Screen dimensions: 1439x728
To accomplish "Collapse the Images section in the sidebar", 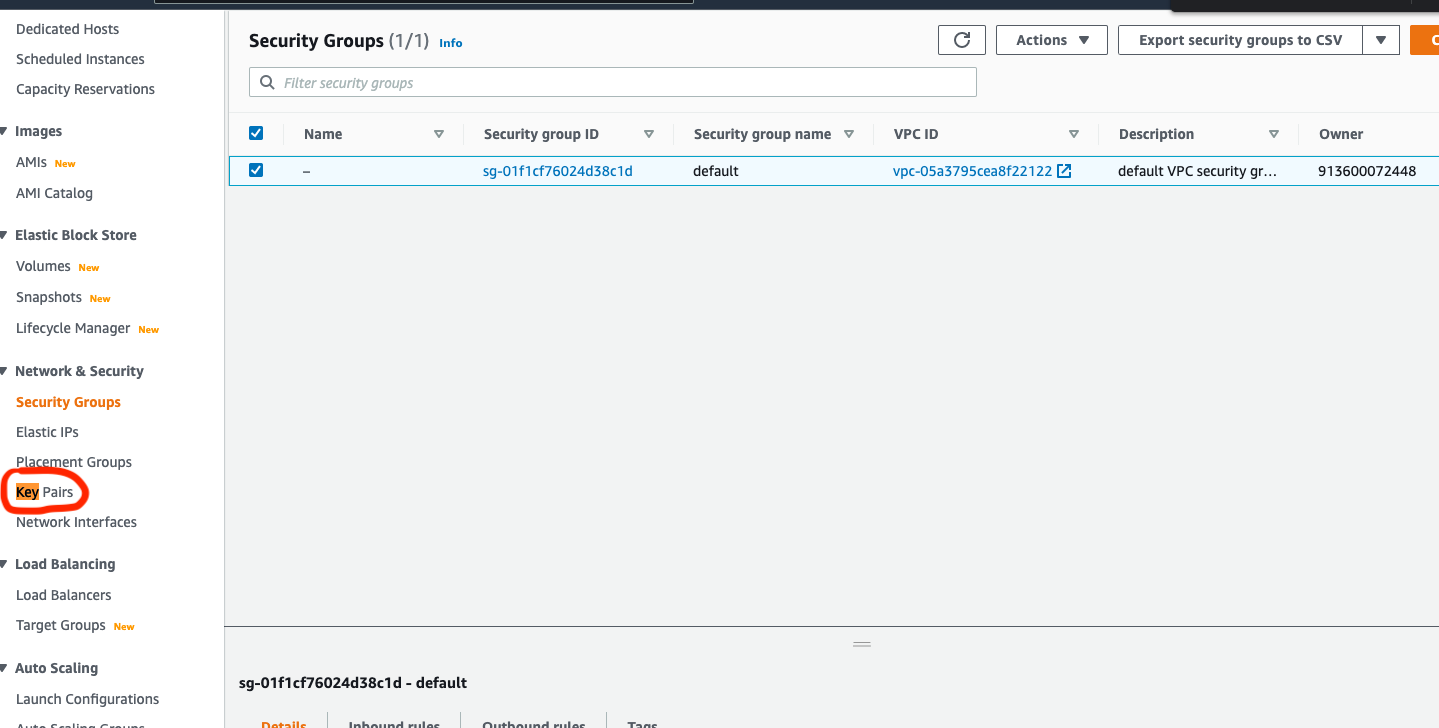I will pyautogui.click(x=5, y=130).
